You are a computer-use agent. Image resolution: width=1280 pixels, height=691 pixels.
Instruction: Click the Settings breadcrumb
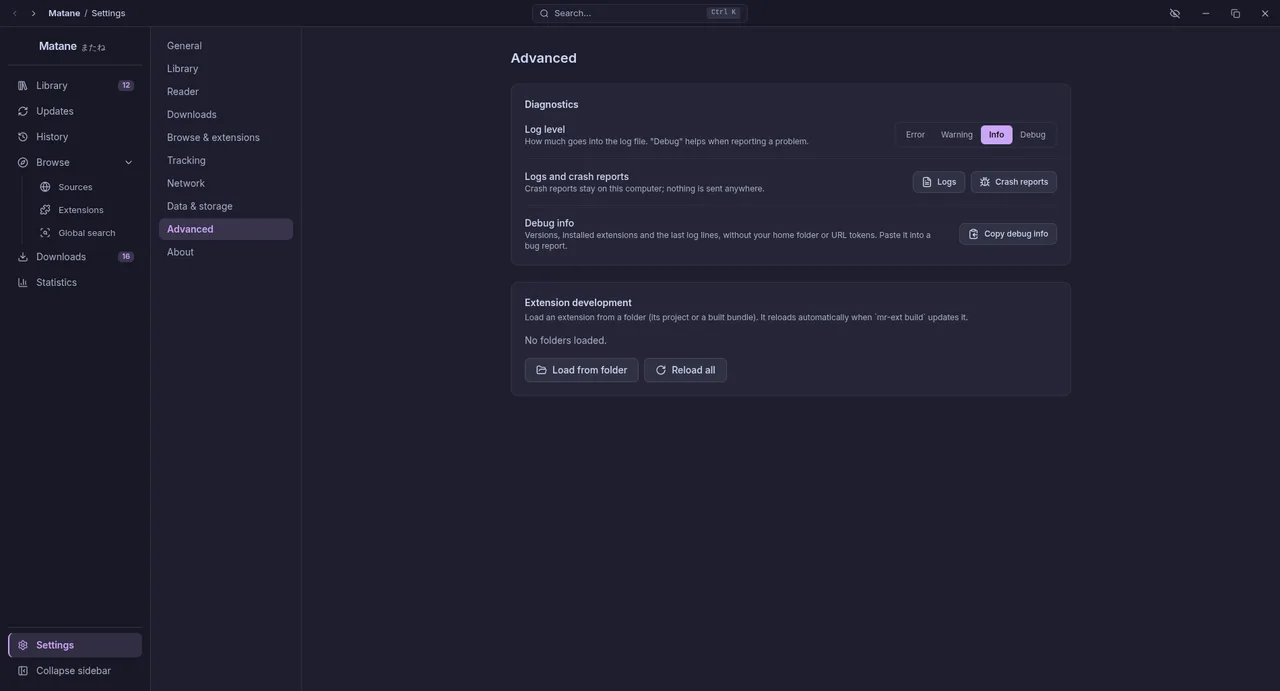(x=108, y=13)
